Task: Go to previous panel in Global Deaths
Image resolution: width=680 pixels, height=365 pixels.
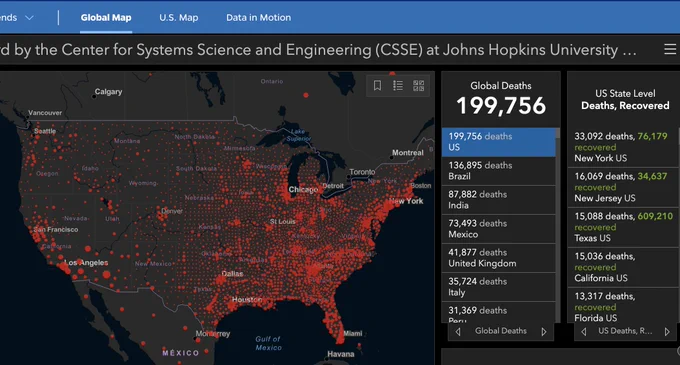Action: click(x=458, y=332)
